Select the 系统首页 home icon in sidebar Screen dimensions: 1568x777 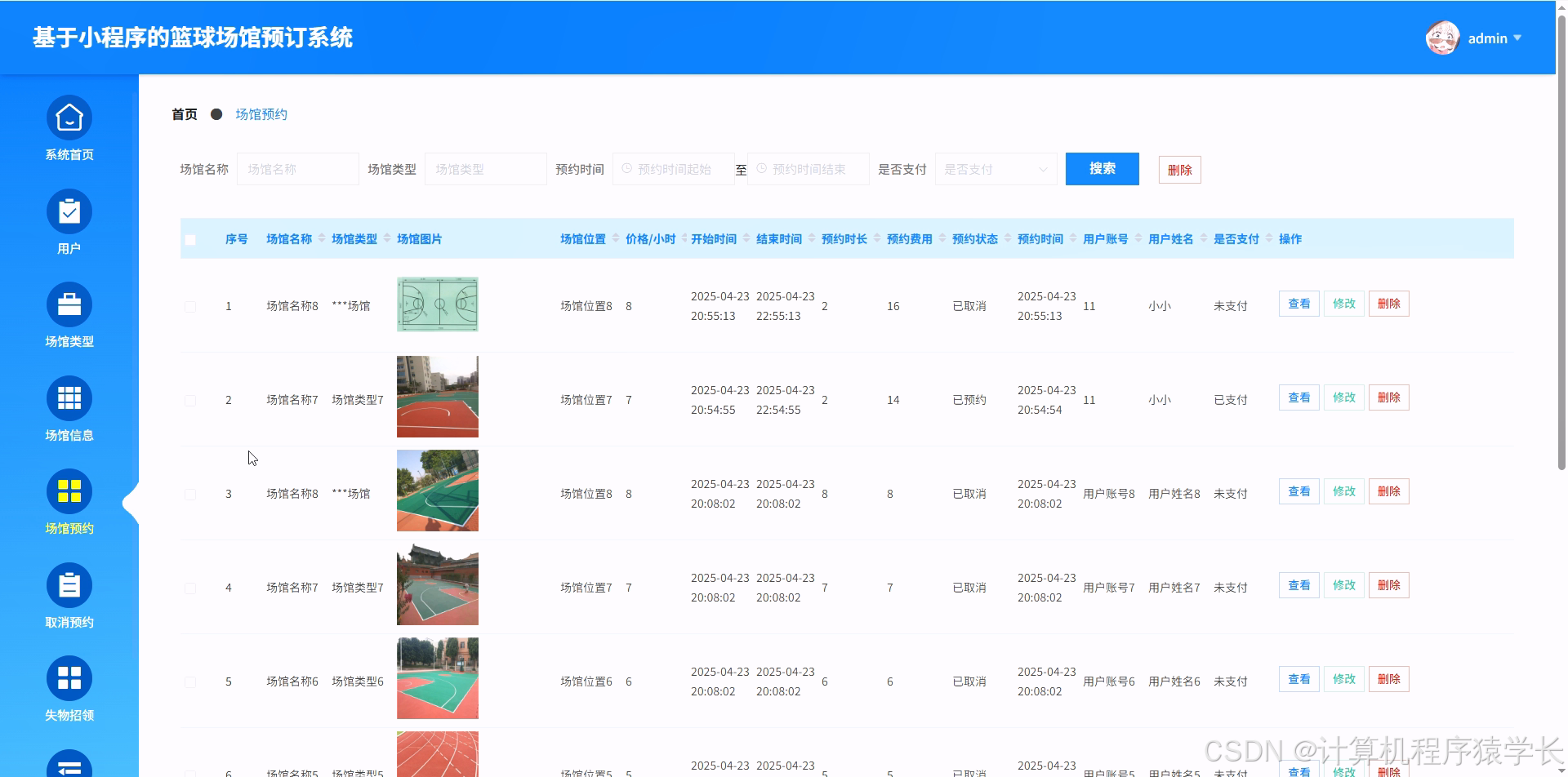[x=69, y=117]
